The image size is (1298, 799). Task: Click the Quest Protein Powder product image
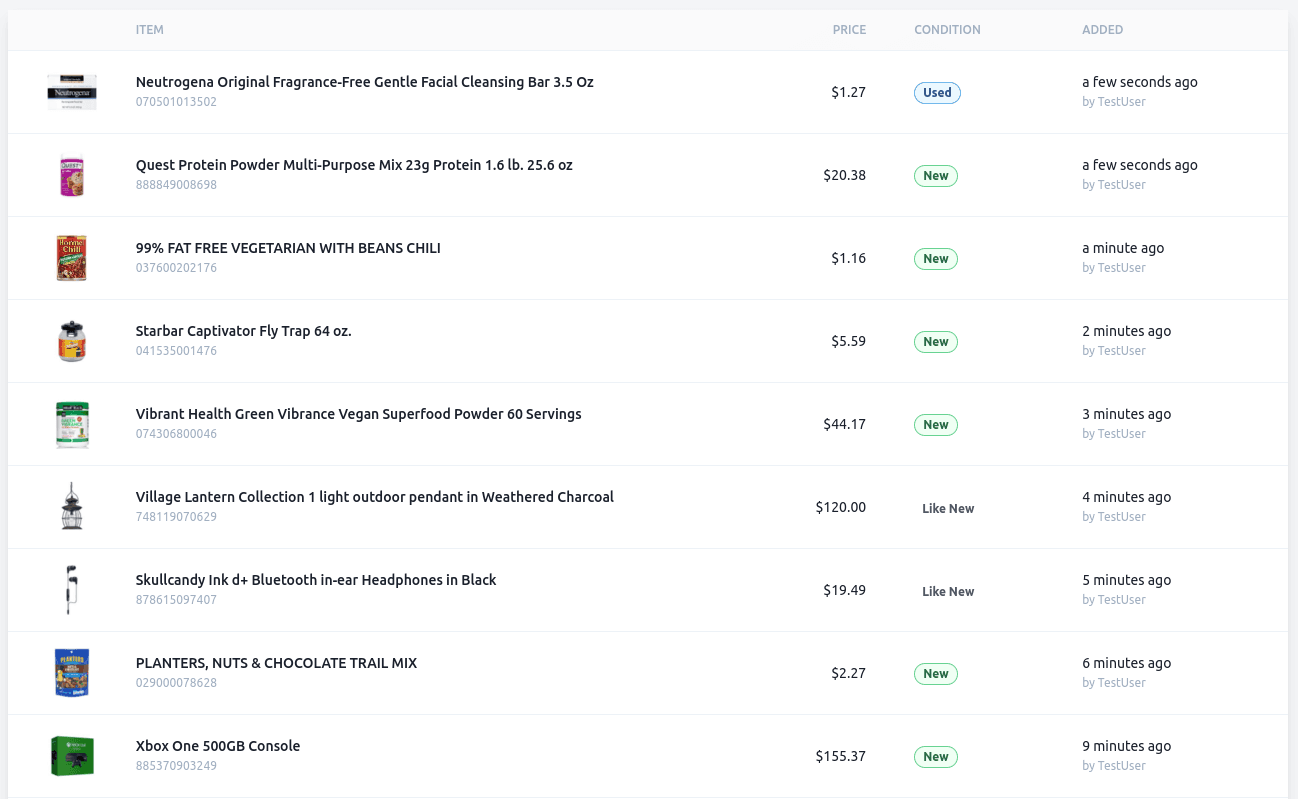coord(72,175)
